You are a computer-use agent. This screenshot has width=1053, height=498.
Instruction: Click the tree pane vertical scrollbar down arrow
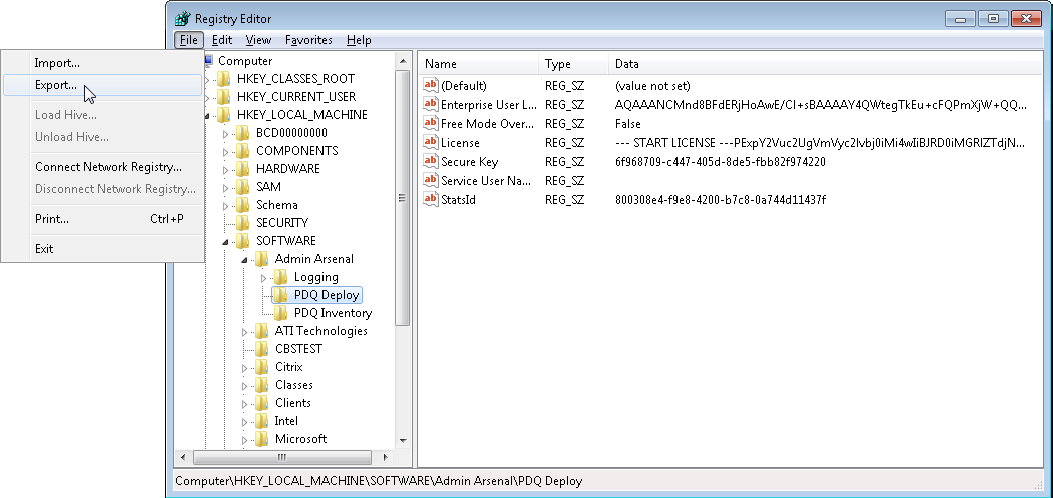(403, 441)
